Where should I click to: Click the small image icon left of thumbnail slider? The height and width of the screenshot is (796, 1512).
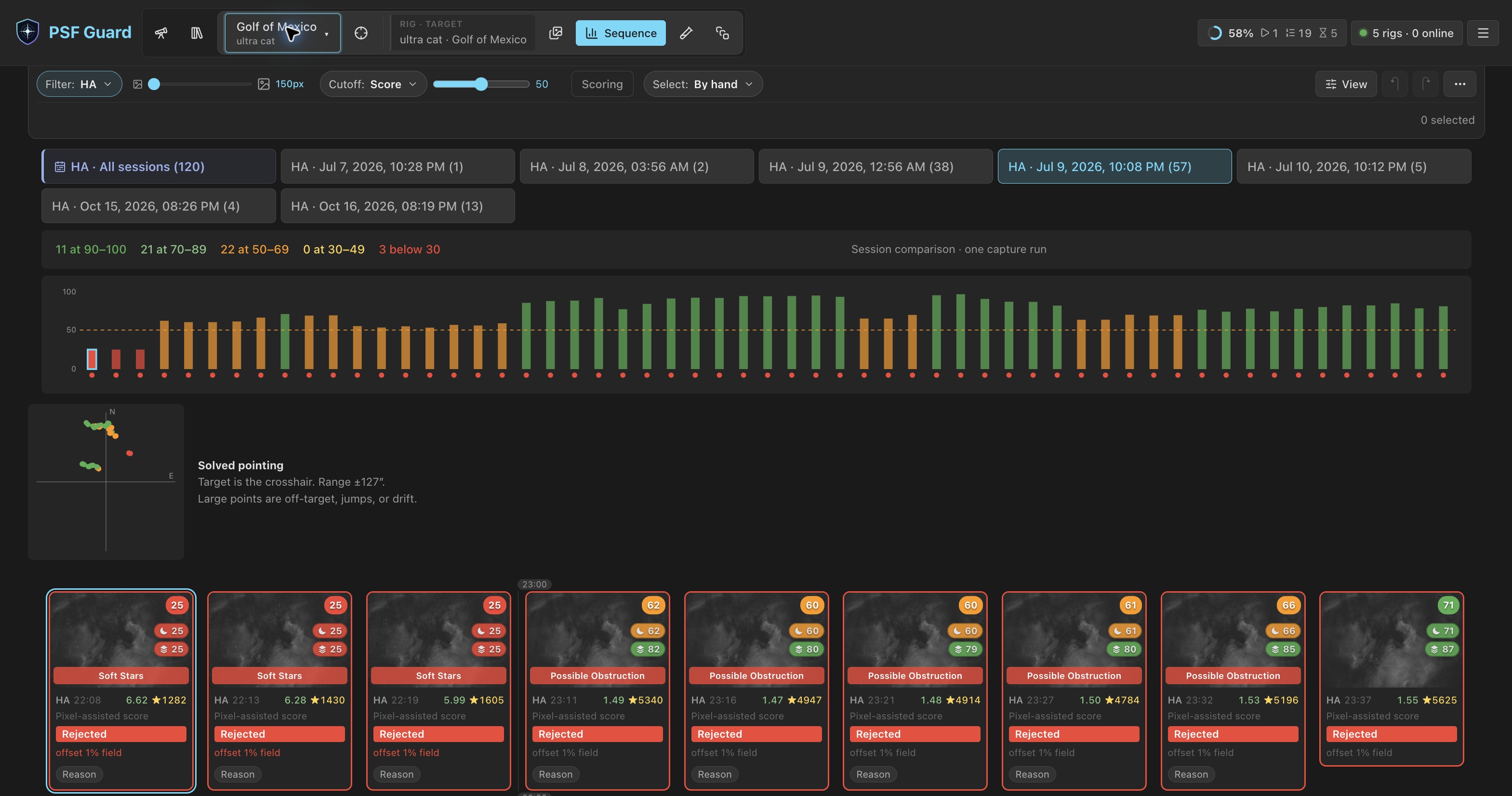(137, 84)
